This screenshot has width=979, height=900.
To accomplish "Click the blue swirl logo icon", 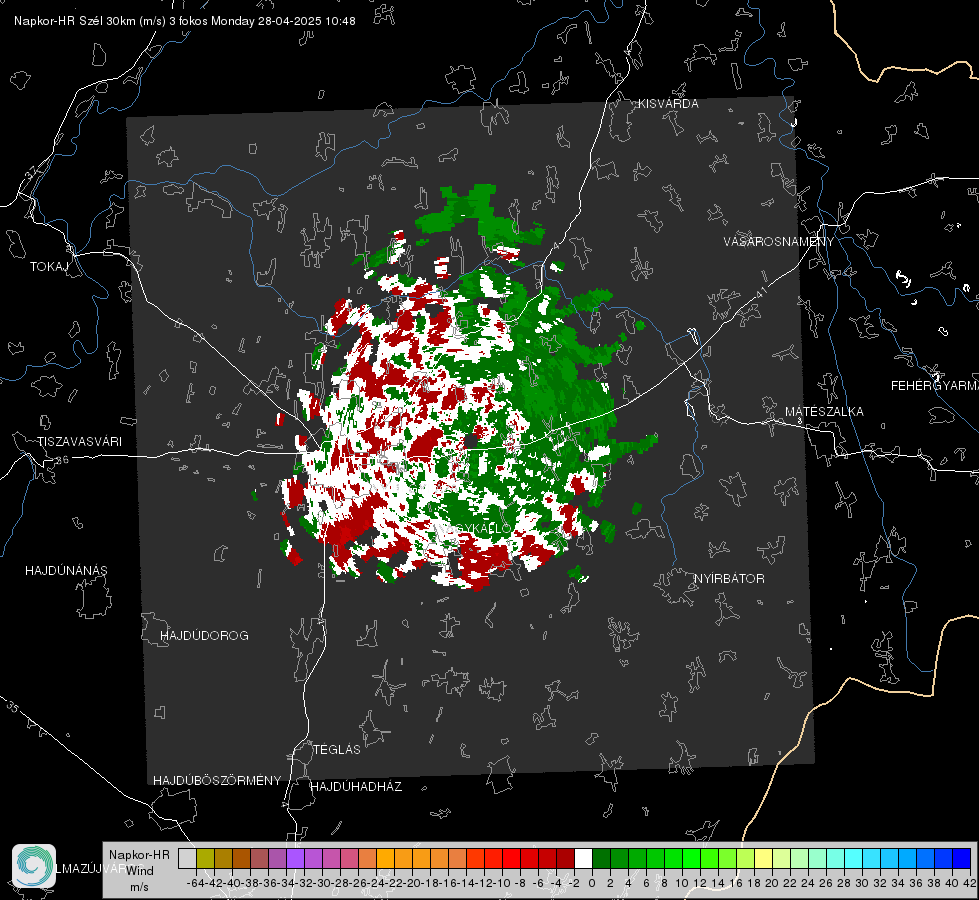I will click(x=34, y=866).
